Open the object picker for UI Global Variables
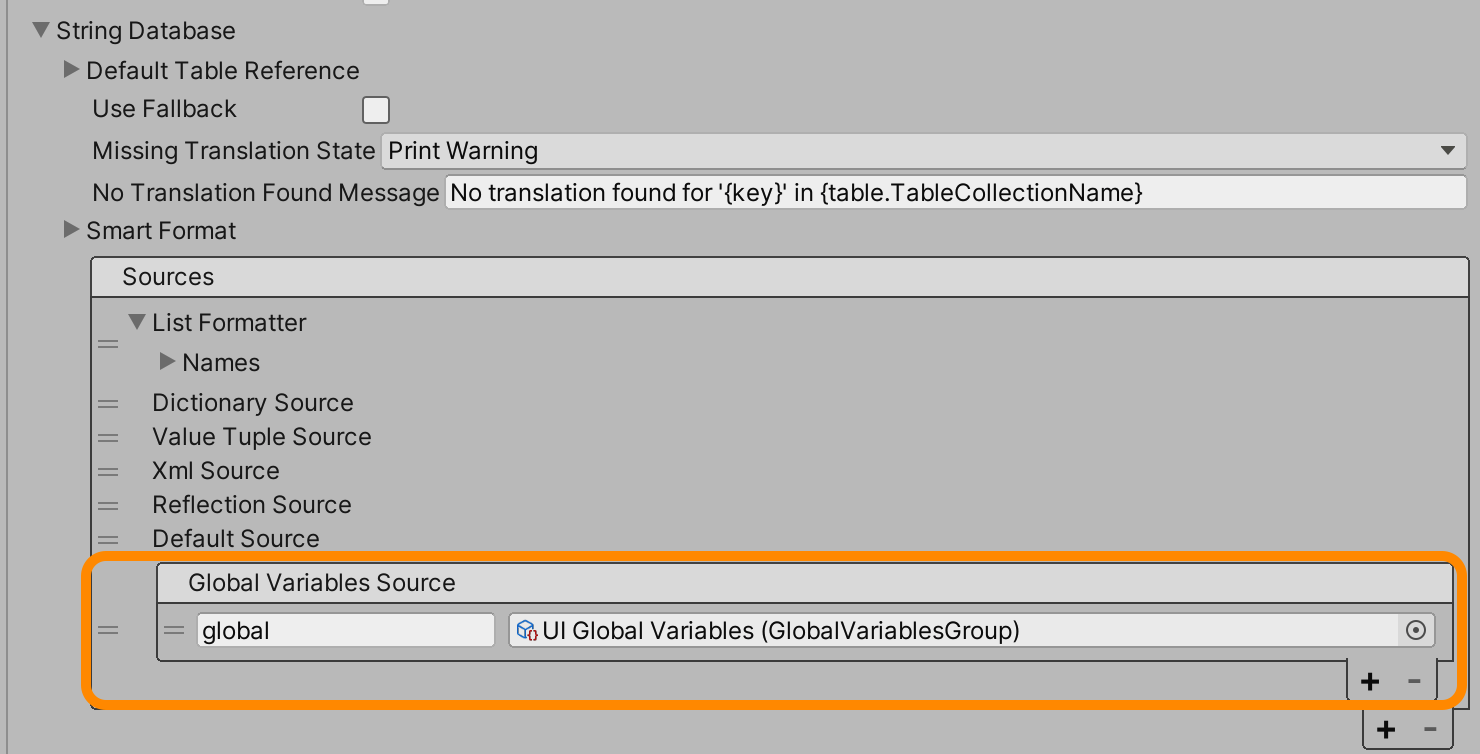1480x754 pixels. (1417, 630)
